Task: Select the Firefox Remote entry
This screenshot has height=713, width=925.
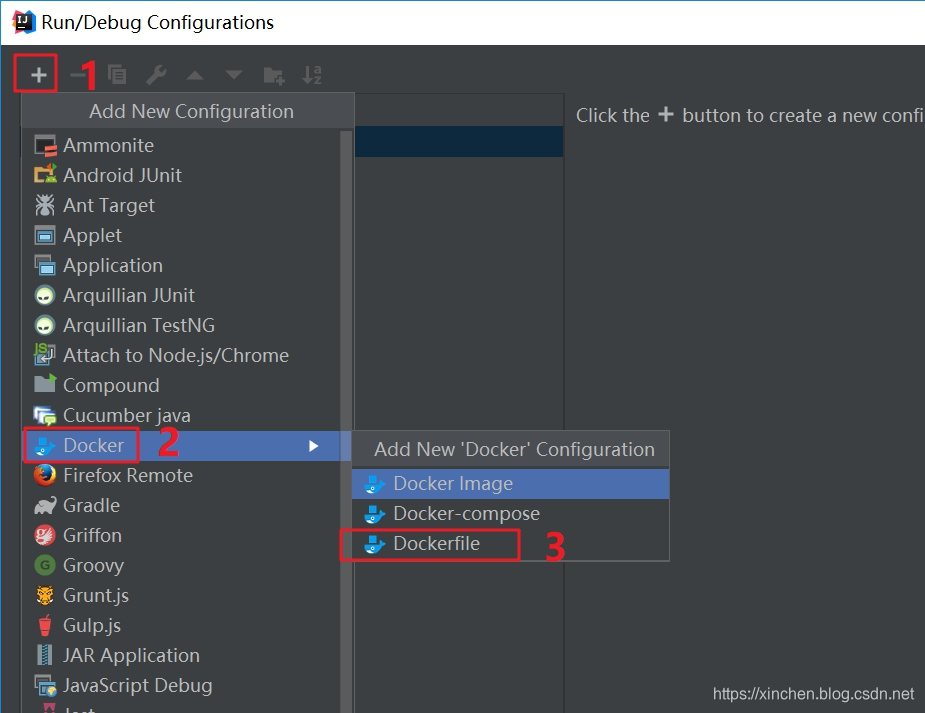Action: coord(181,475)
